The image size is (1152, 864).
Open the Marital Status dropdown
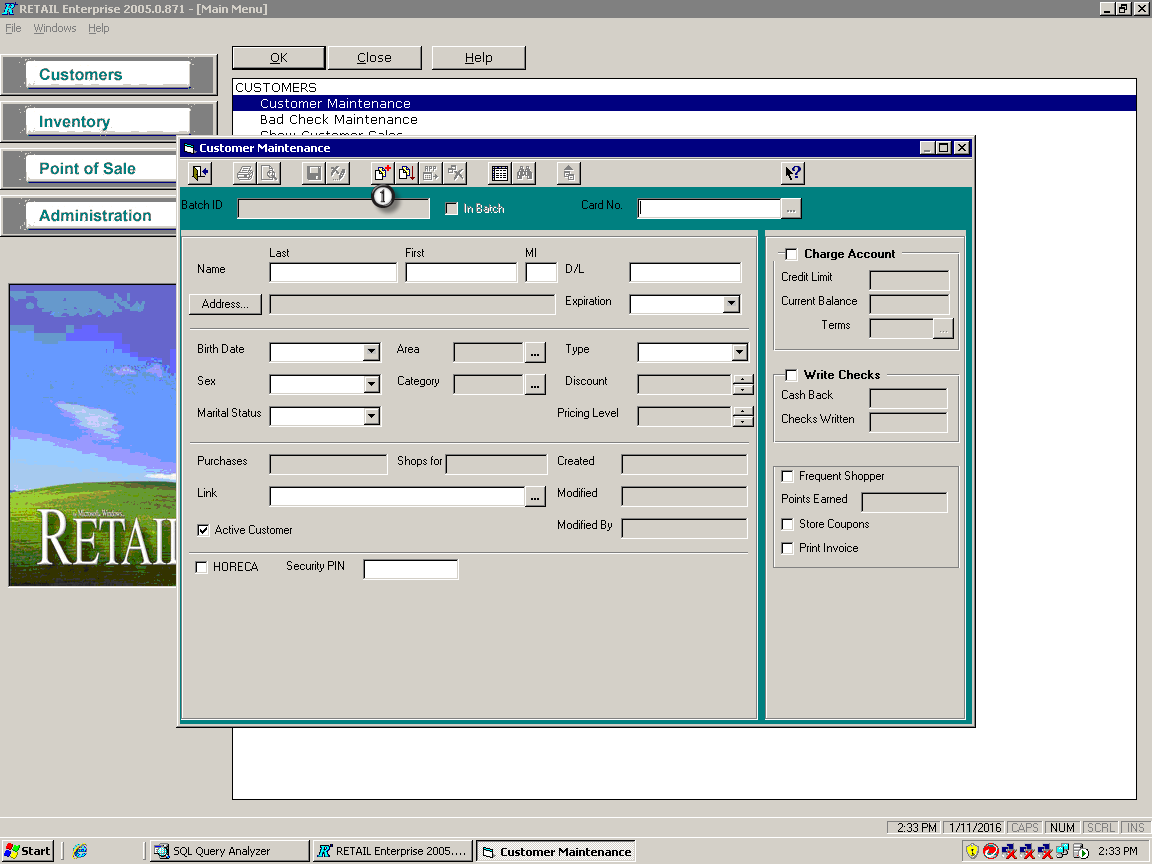click(371, 417)
